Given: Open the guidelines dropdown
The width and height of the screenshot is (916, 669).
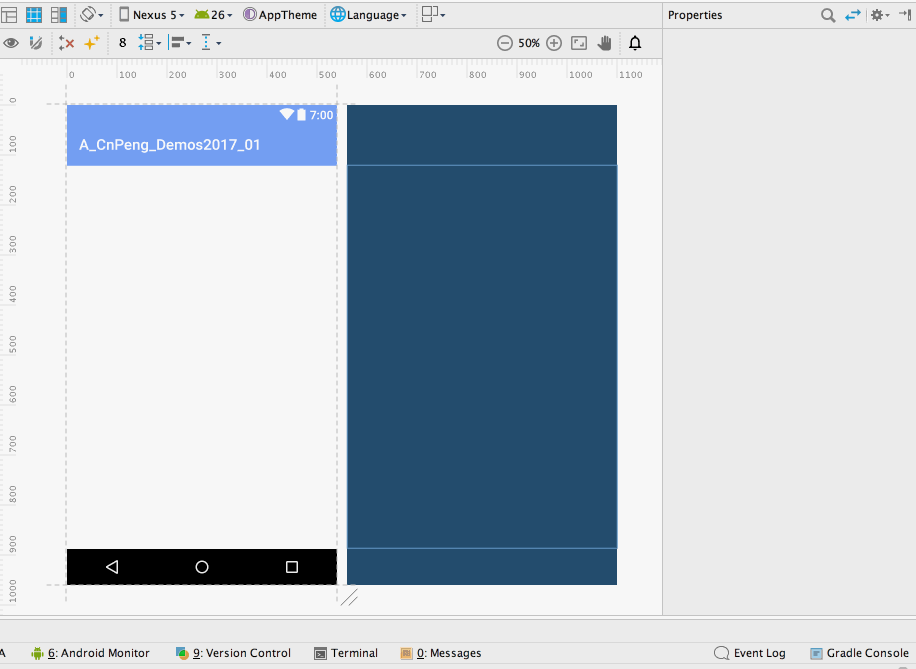Looking at the screenshot, I should (x=211, y=43).
